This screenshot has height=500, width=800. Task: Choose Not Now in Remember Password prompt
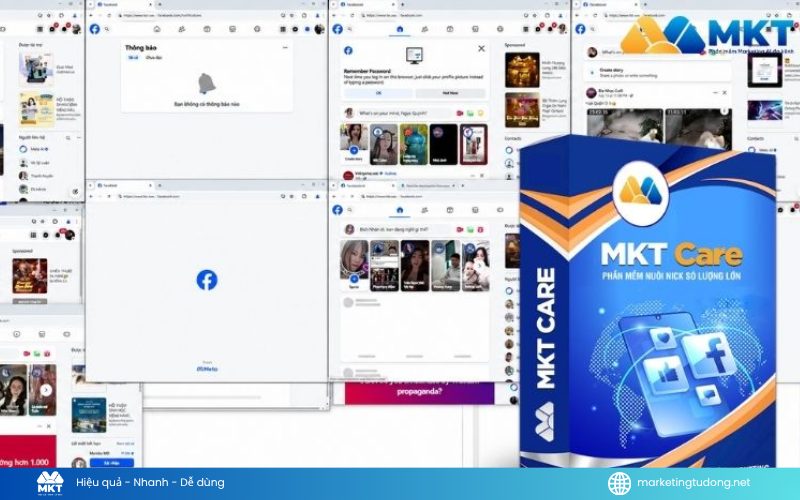(450, 93)
